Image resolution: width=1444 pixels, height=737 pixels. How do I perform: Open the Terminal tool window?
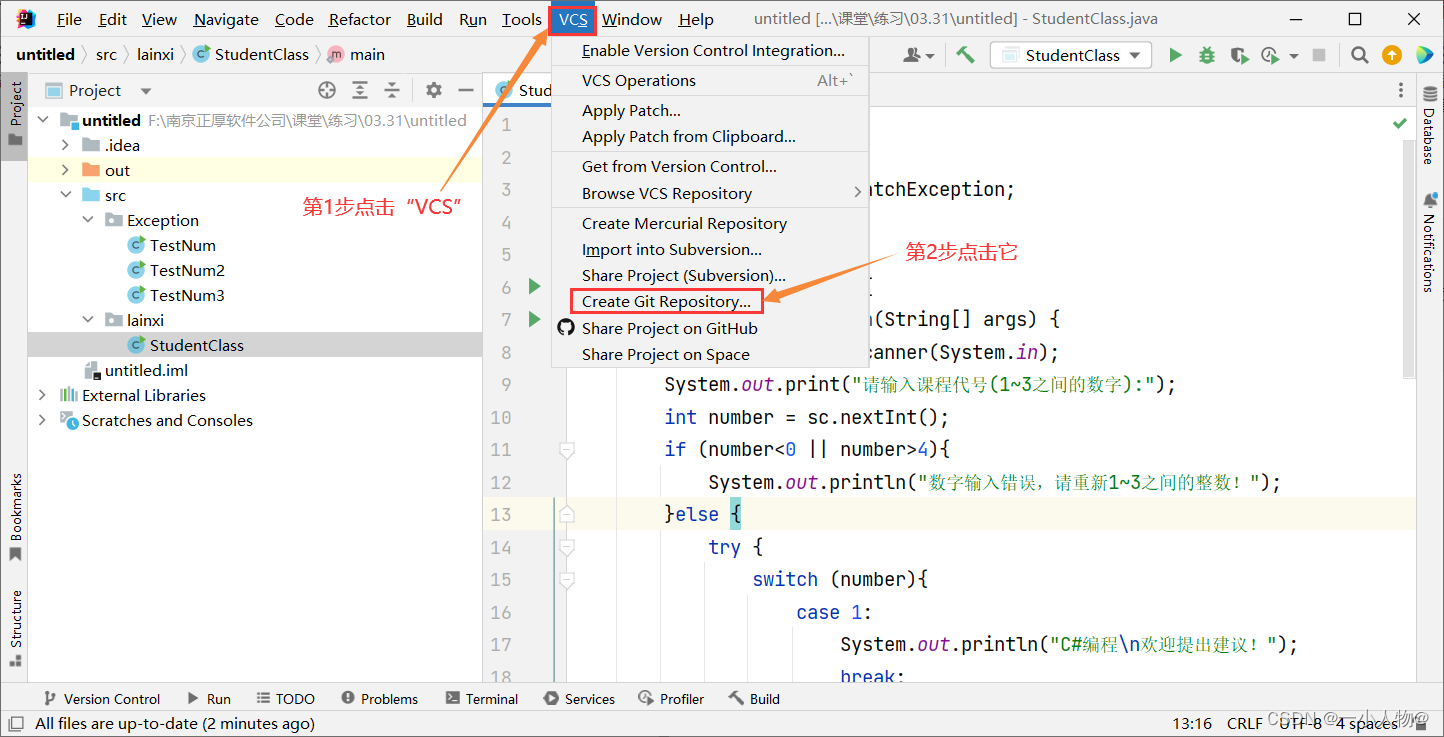(482, 699)
